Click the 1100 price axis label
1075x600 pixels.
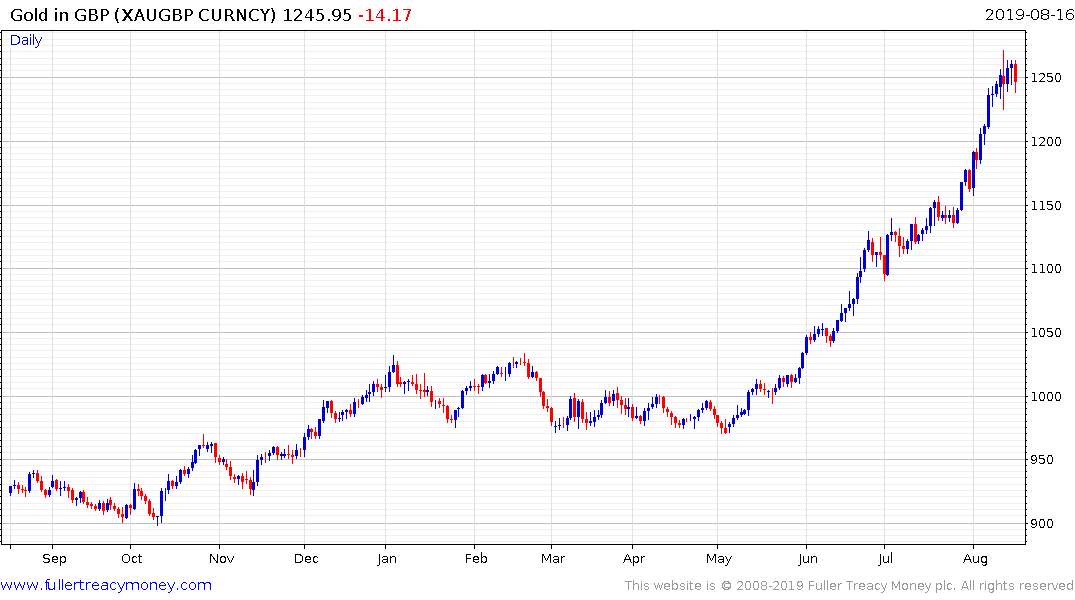pyautogui.click(x=1046, y=269)
